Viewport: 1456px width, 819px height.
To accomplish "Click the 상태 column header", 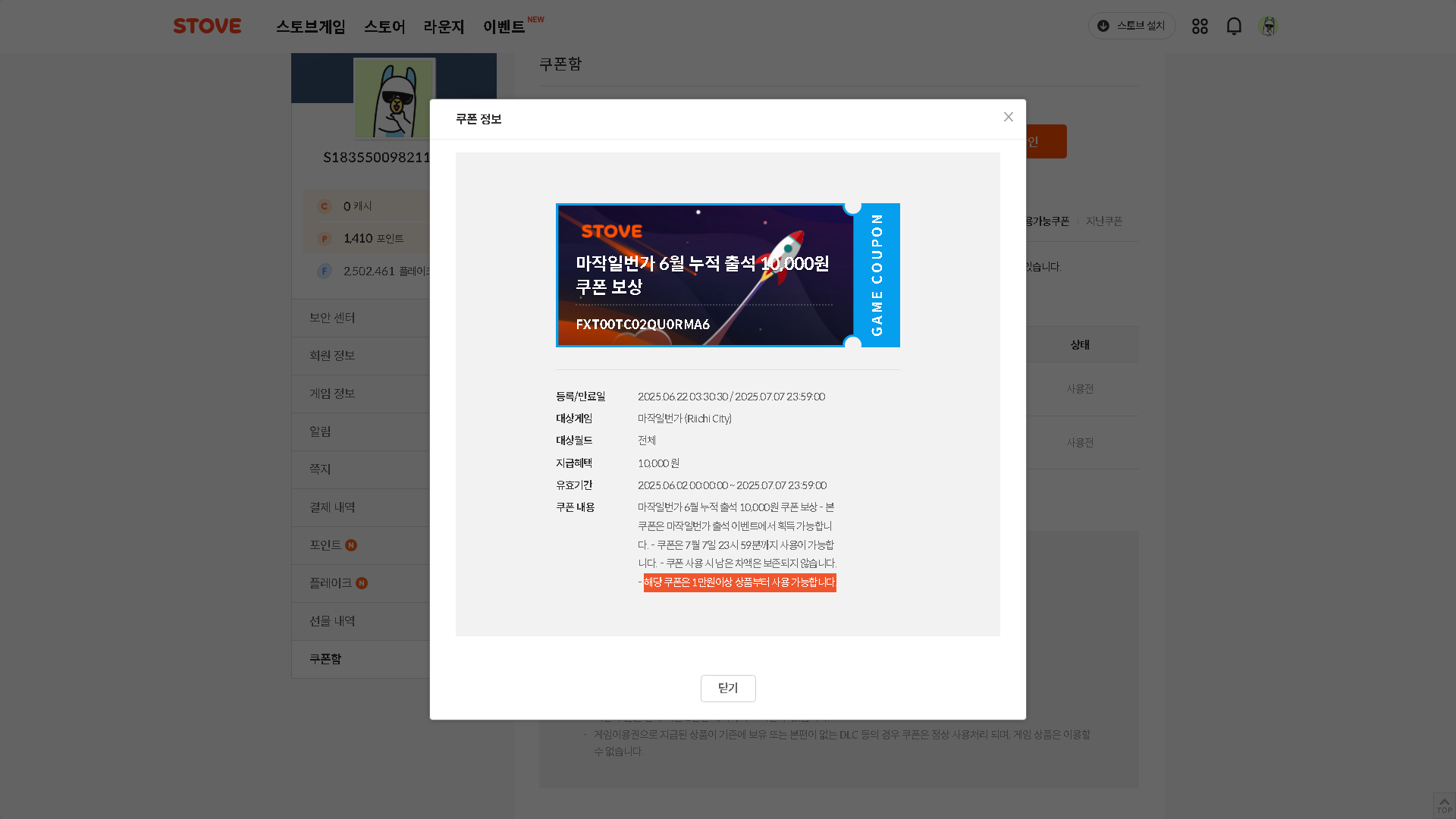I will pyautogui.click(x=1080, y=345).
